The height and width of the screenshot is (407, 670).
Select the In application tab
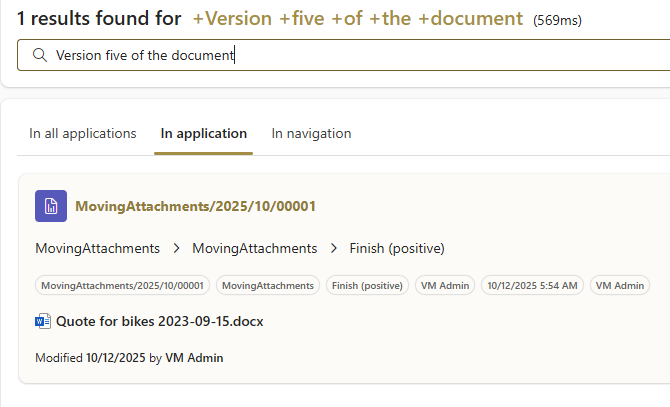[203, 133]
